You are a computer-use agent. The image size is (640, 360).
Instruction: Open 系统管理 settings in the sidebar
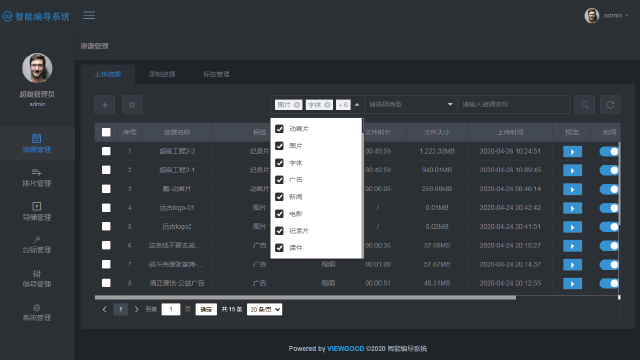pos(37,313)
